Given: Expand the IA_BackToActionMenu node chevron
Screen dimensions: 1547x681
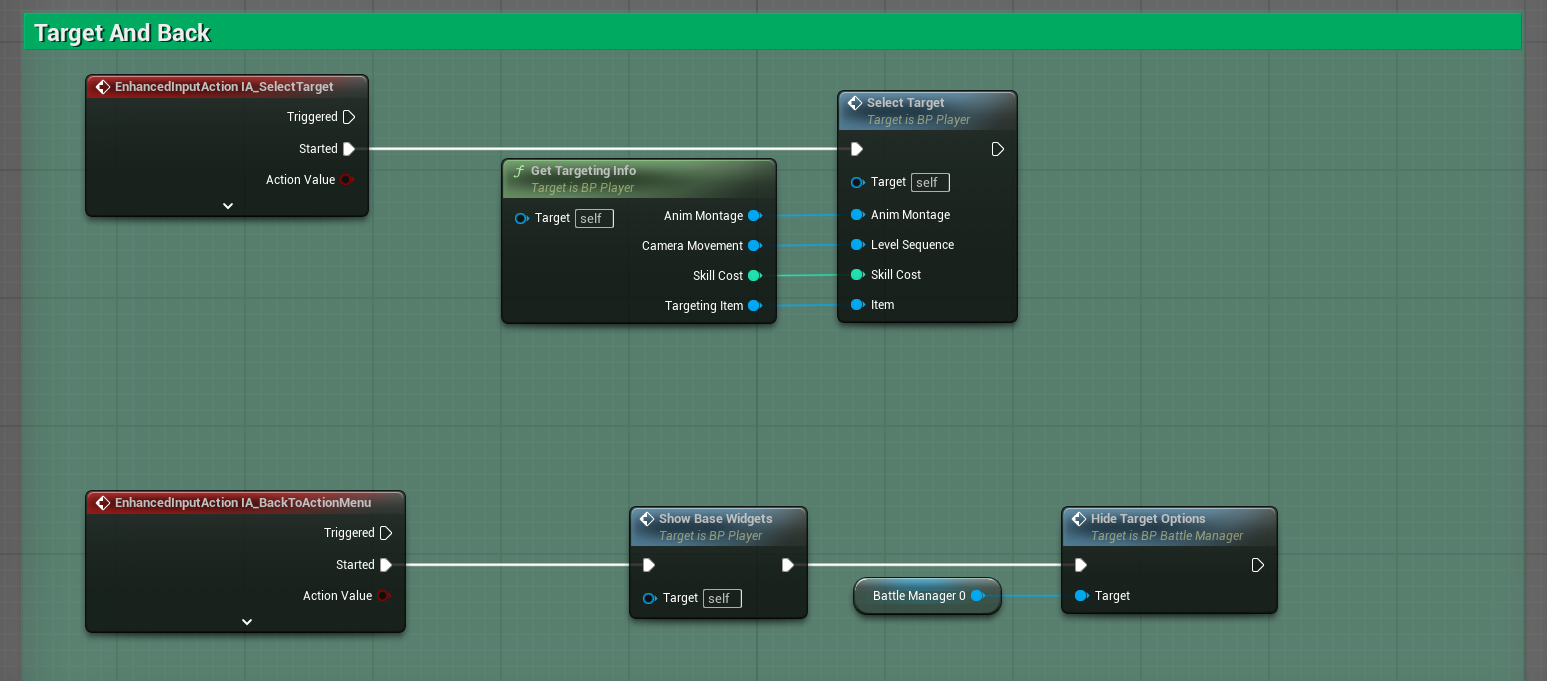Looking at the screenshot, I should pos(246,622).
